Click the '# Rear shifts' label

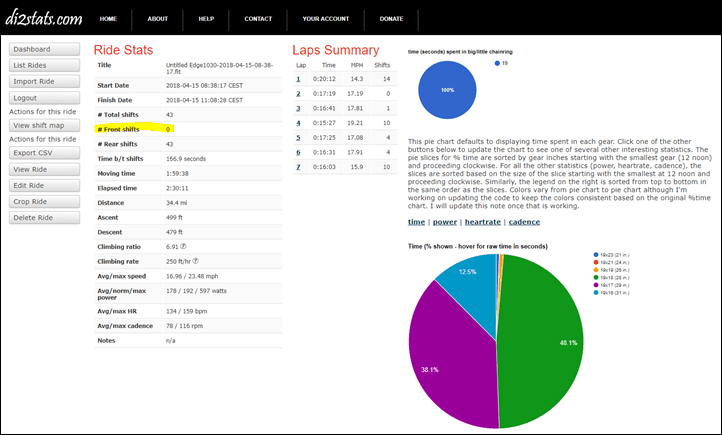[117, 144]
